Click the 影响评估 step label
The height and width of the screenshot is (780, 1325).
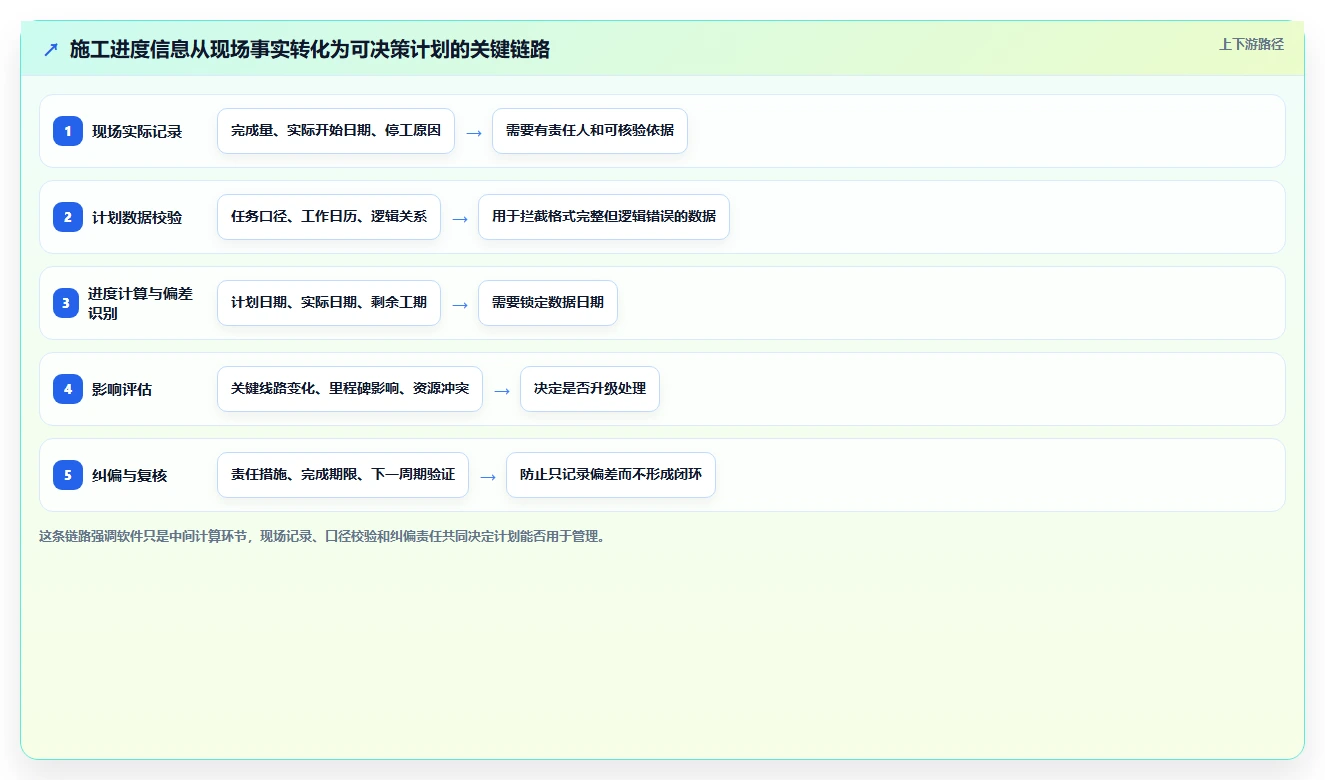122,389
